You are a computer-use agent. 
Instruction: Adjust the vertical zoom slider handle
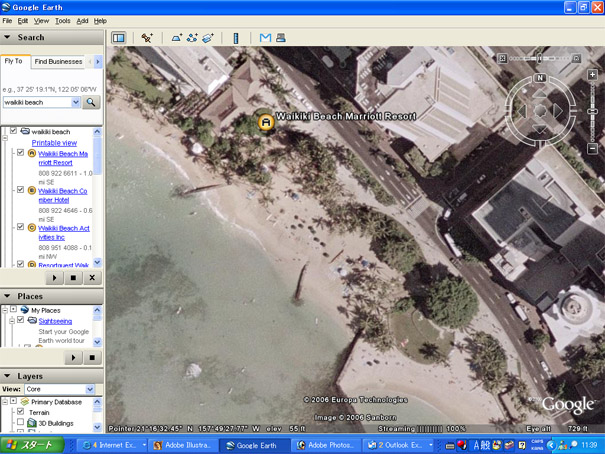click(x=593, y=111)
